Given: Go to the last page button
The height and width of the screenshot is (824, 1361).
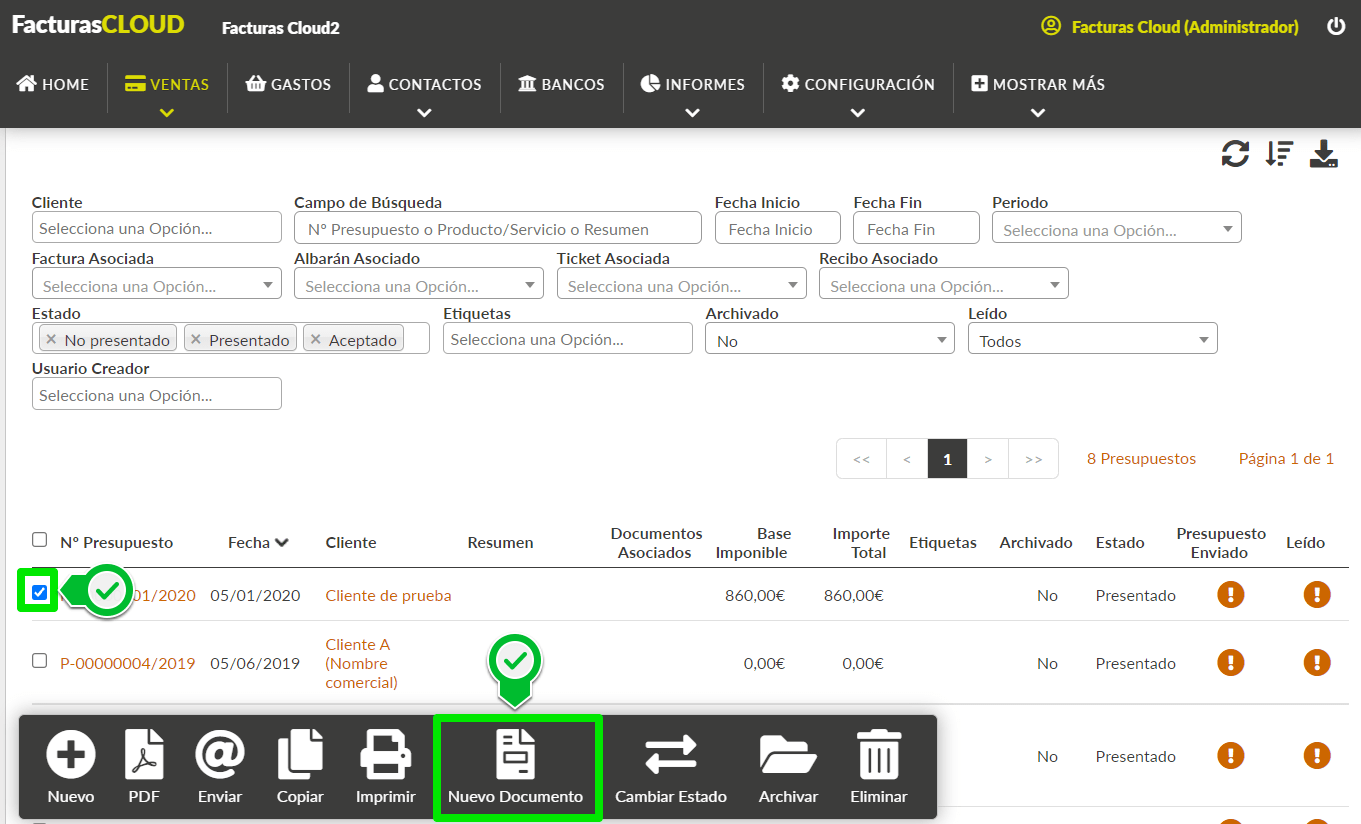Looking at the screenshot, I should coord(1034,459).
